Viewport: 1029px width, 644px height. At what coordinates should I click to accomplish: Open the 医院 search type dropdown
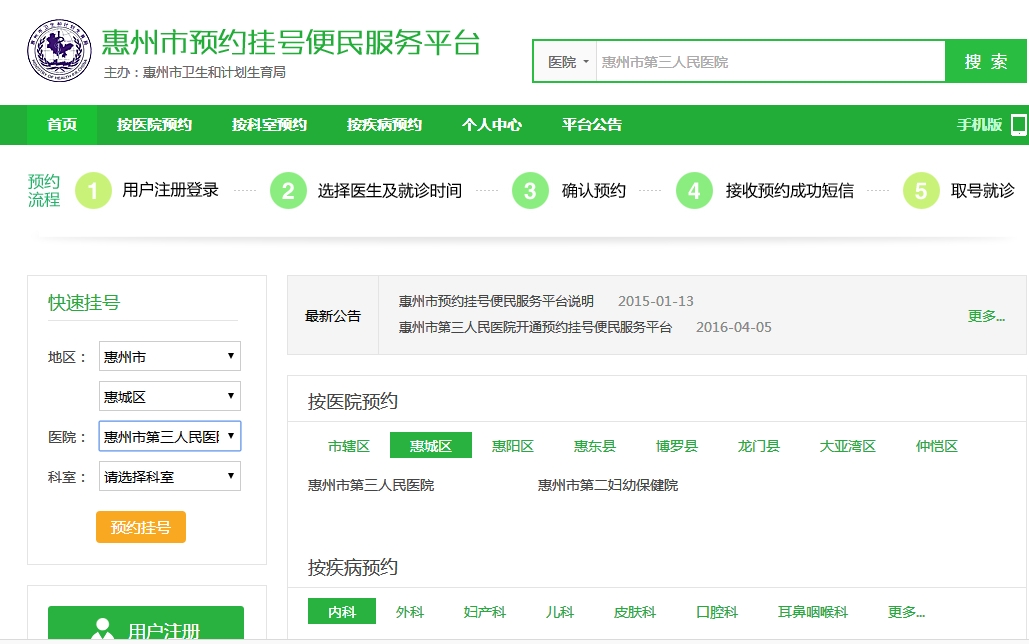click(567, 62)
